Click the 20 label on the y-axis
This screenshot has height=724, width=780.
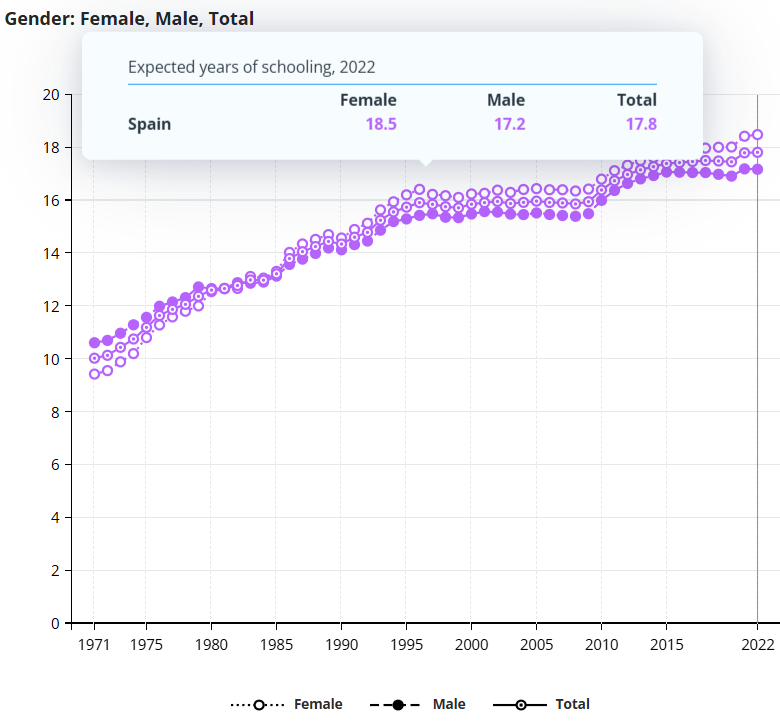[x=50, y=95]
